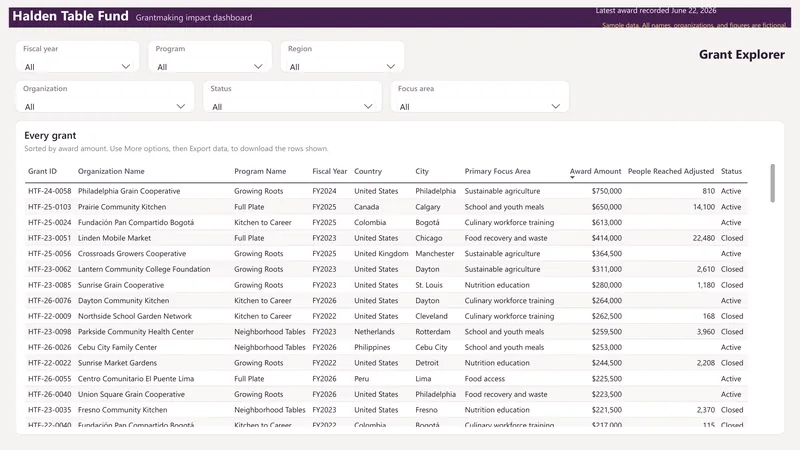800x450 pixels.
Task: Select grant ID HTF-26-0076
Action: coord(49,301)
